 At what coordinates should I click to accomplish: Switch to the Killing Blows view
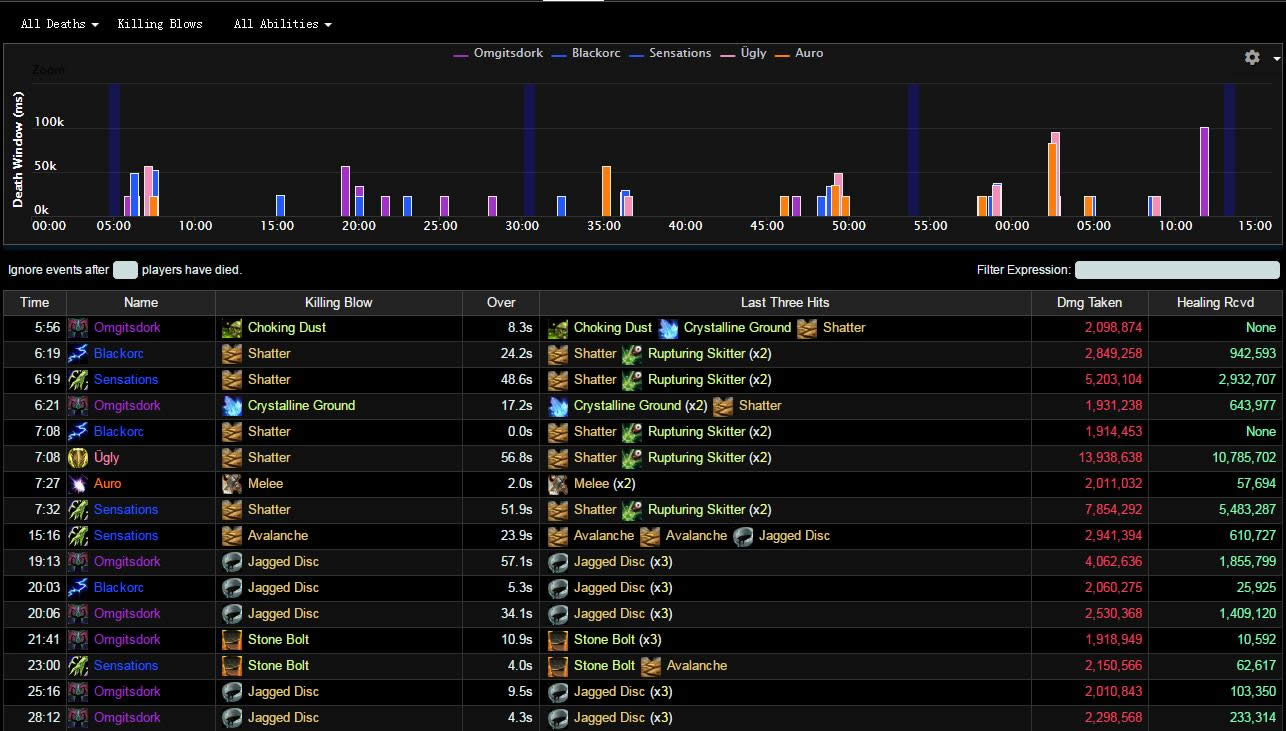pyautogui.click(x=160, y=24)
